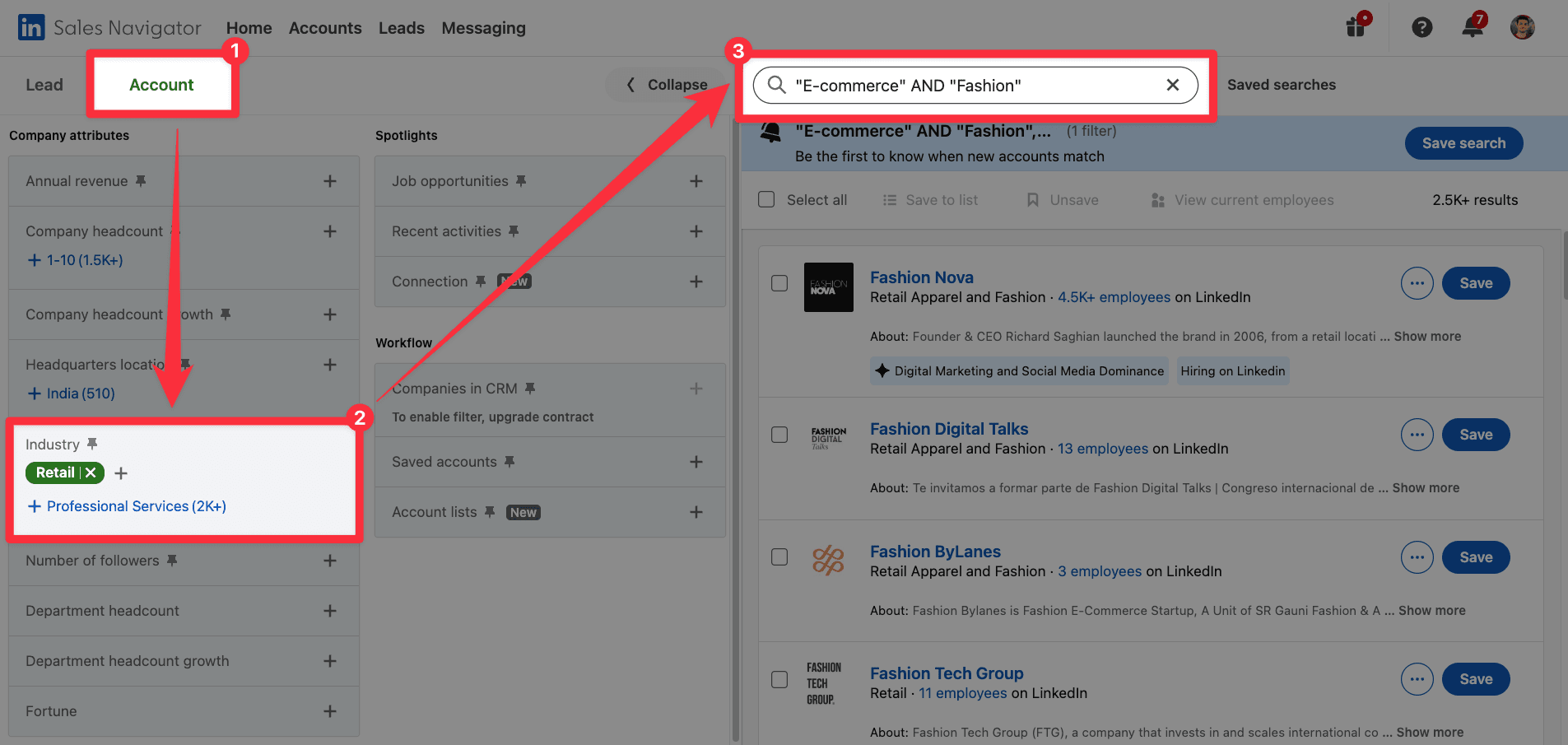
Task: Check the Fashion ByLanes result checkbox
Action: (x=779, y=557)
